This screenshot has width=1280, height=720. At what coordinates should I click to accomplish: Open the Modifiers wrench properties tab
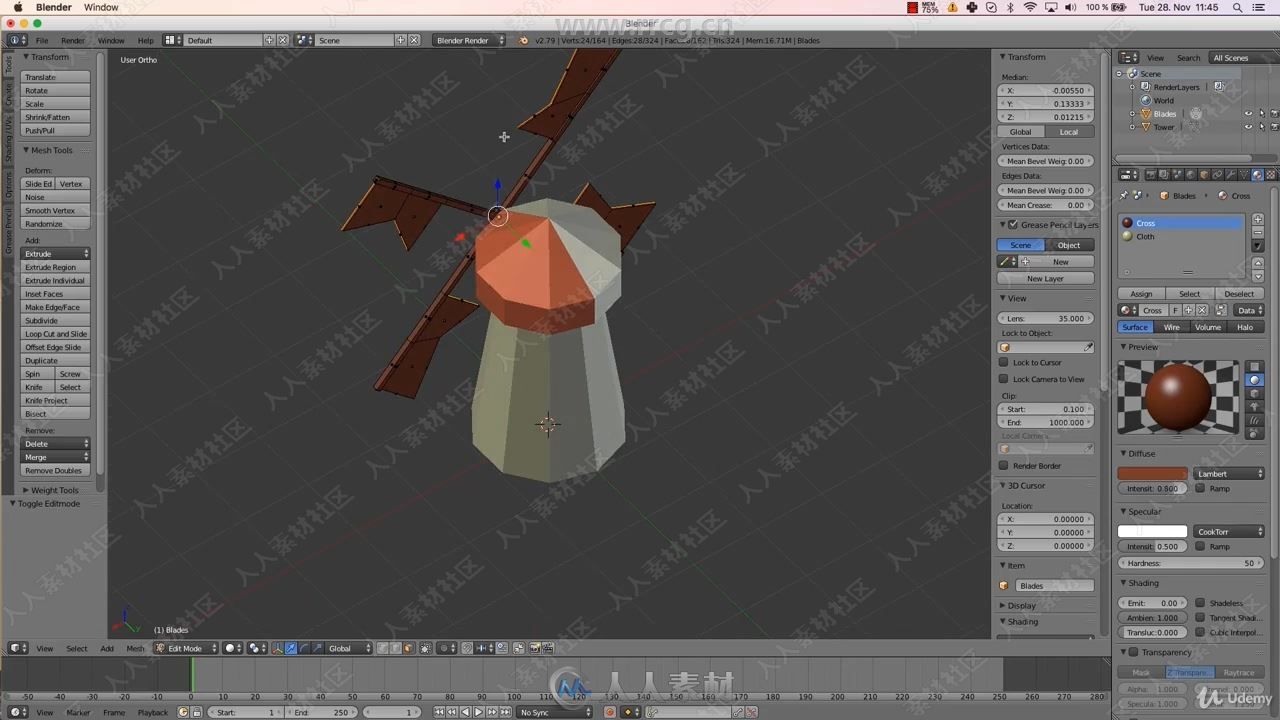(1231, 174)
